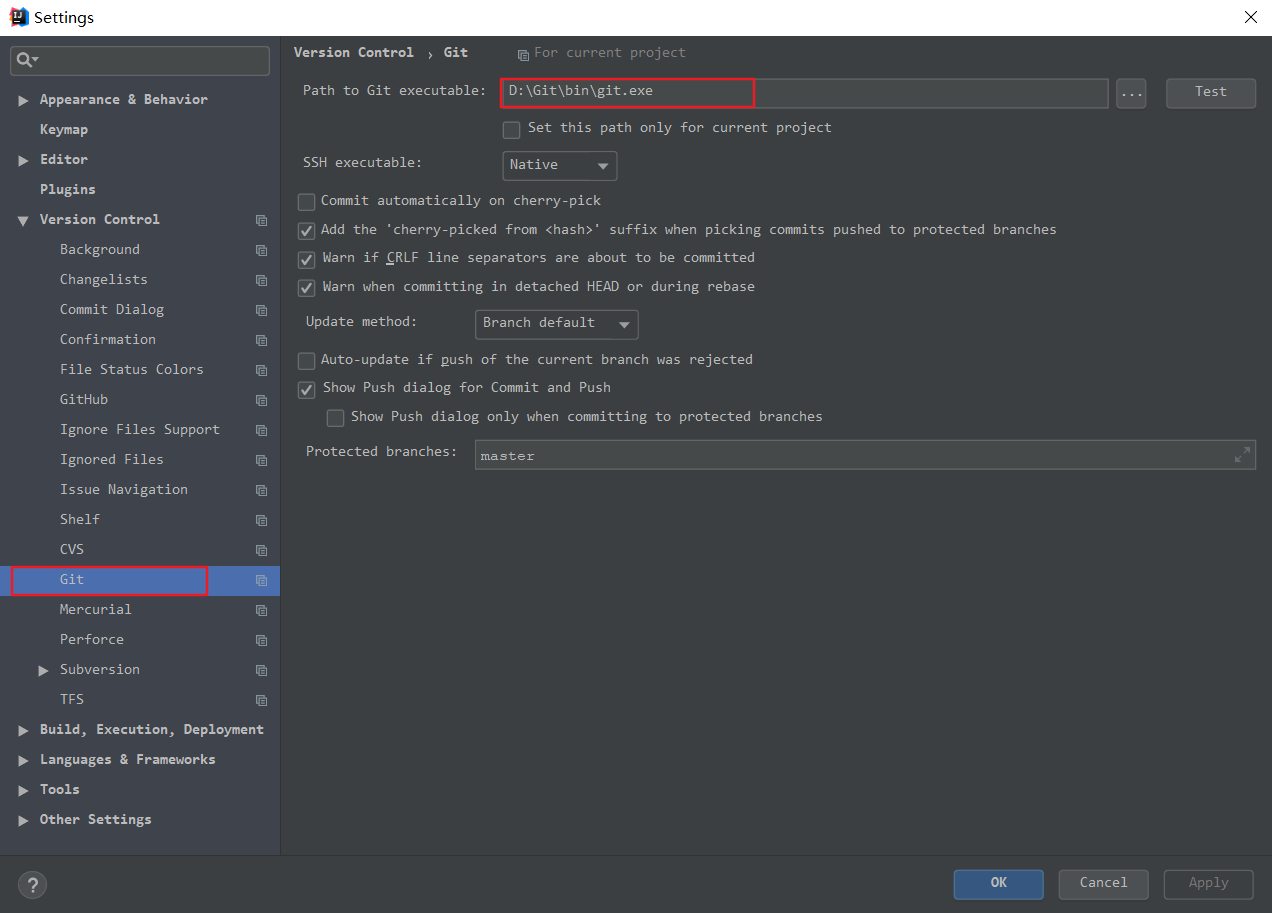Image resolution: width=1272 pixels, height=913 pixels.
Task: Click the browse ellipsis button for Git path
Action: coord(1131,93)
